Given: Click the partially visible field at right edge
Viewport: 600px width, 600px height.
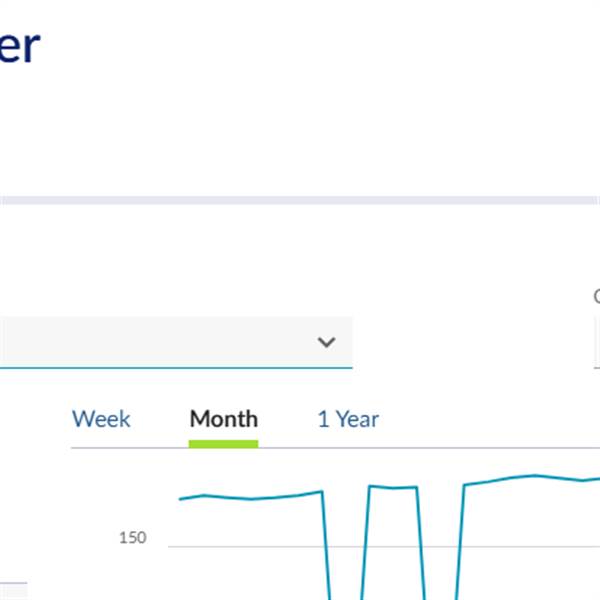Looking at the screenshot, I should tap(597, 342).
